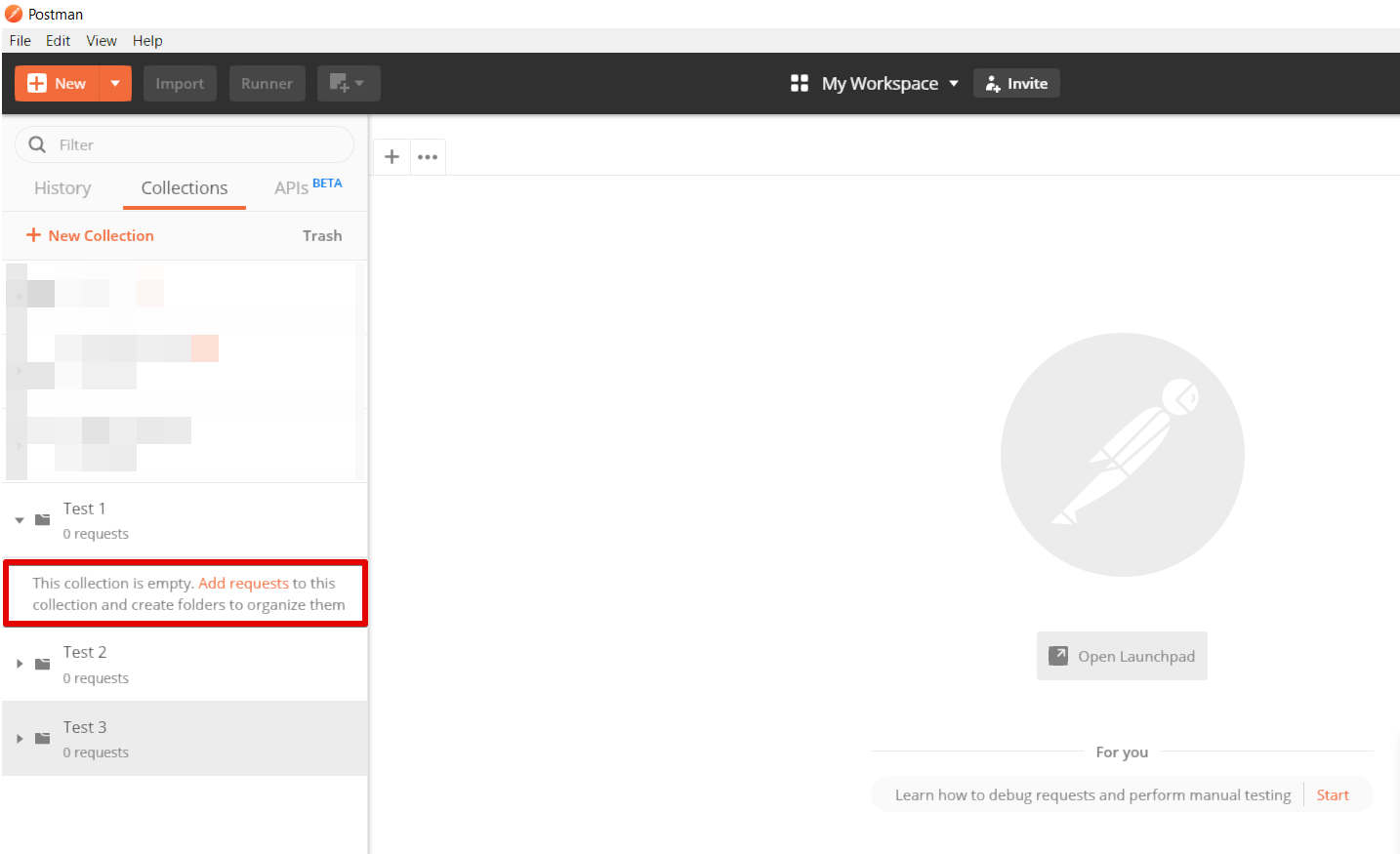
Task: Open the View menu
Action: pos(102,41)
